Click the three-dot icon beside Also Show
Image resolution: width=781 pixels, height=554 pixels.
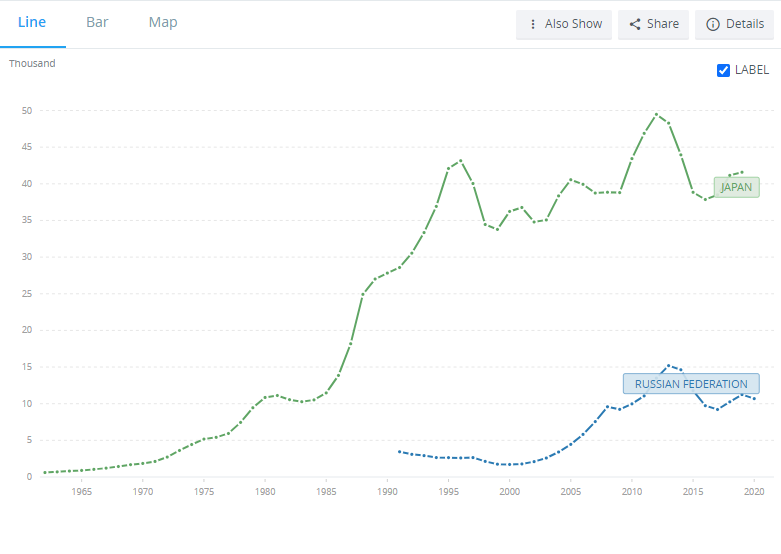(533, 24)
